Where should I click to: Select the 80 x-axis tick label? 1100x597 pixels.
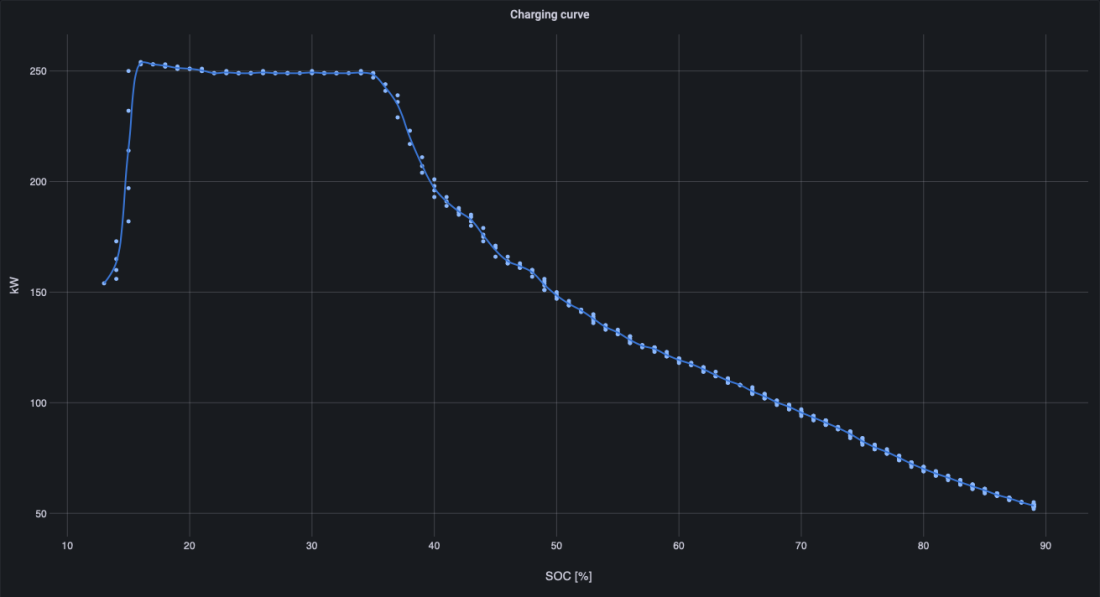[x=923, y=546]
